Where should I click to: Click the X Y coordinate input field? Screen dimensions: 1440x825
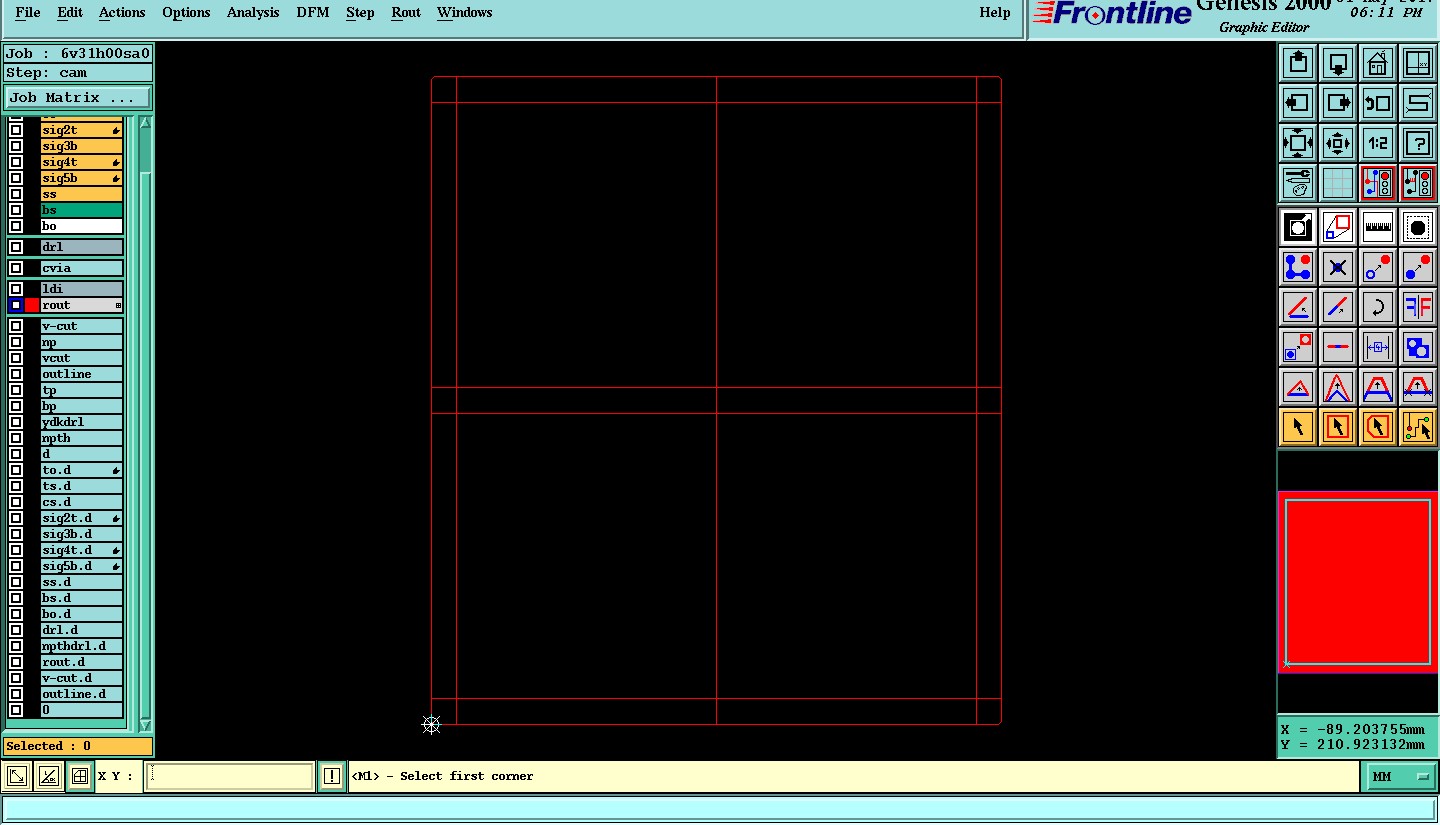pyautogui.click(x=230, y=776)
